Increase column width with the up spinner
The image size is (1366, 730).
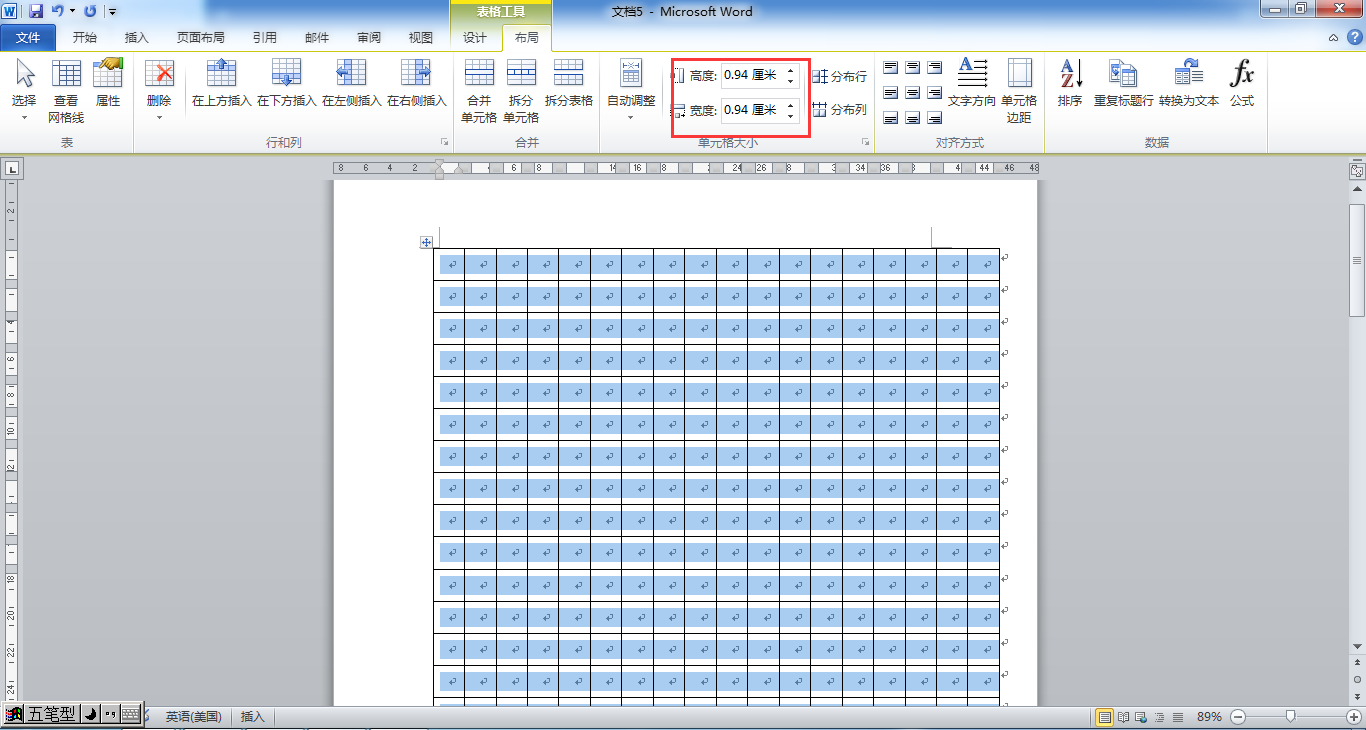791,104
